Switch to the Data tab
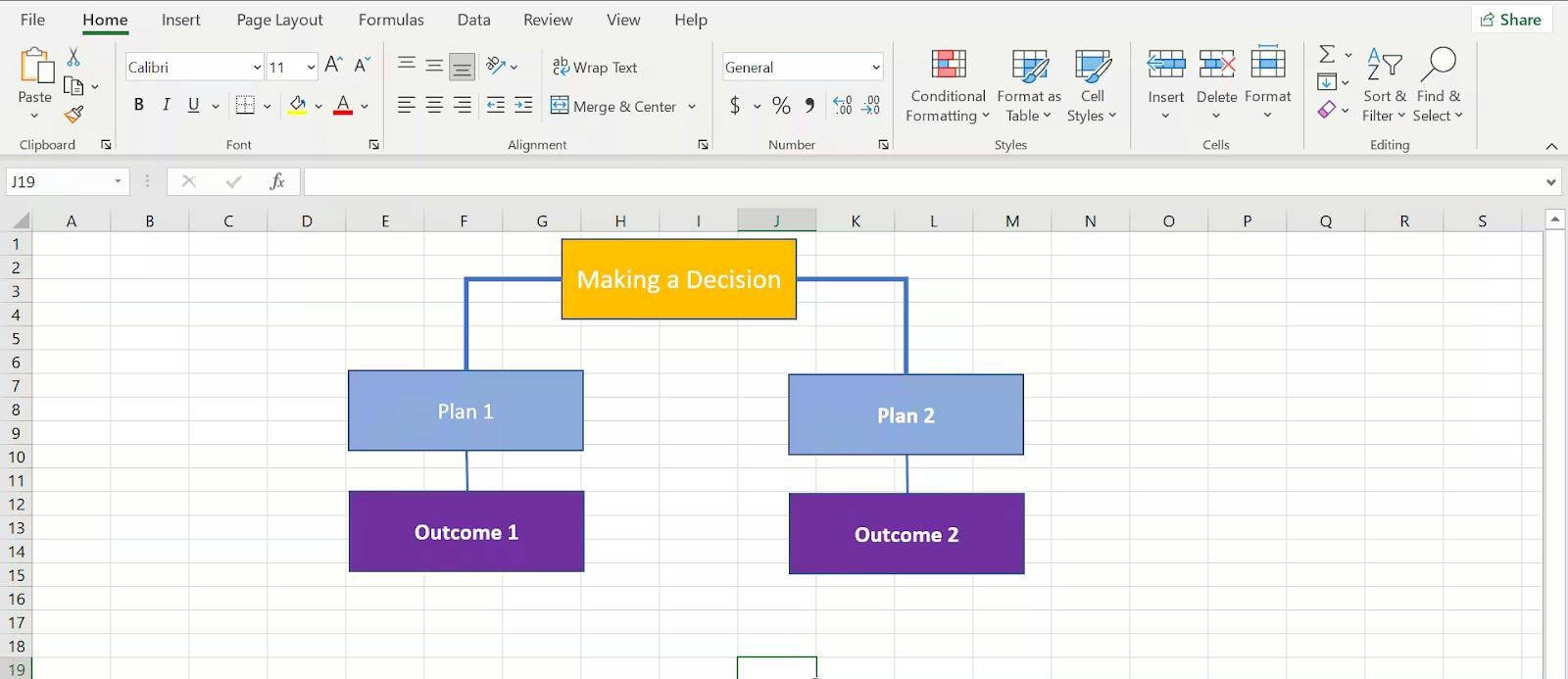 click(x=473, y=20)
